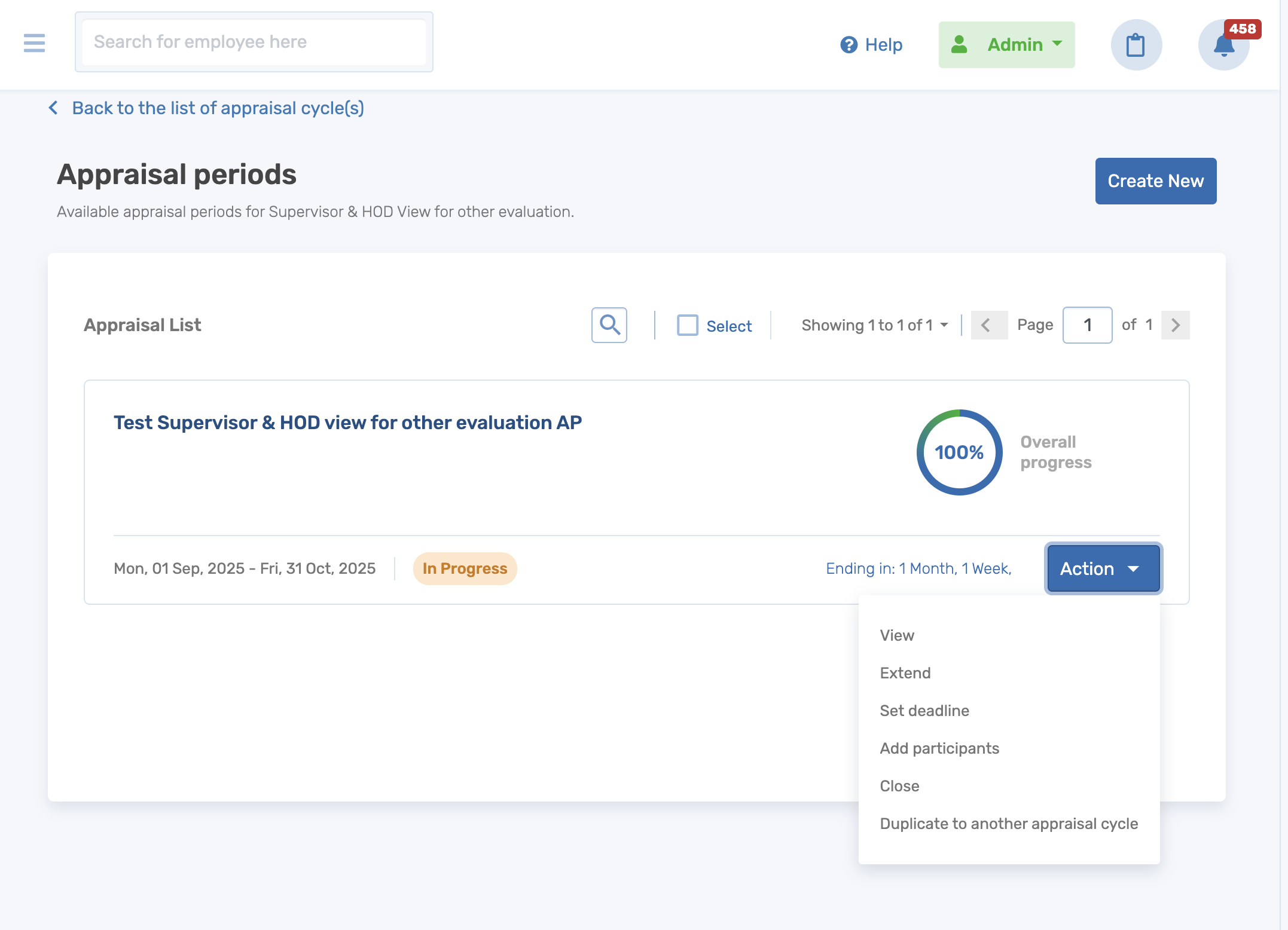Select Set deadline menu option

click(924, 711)
